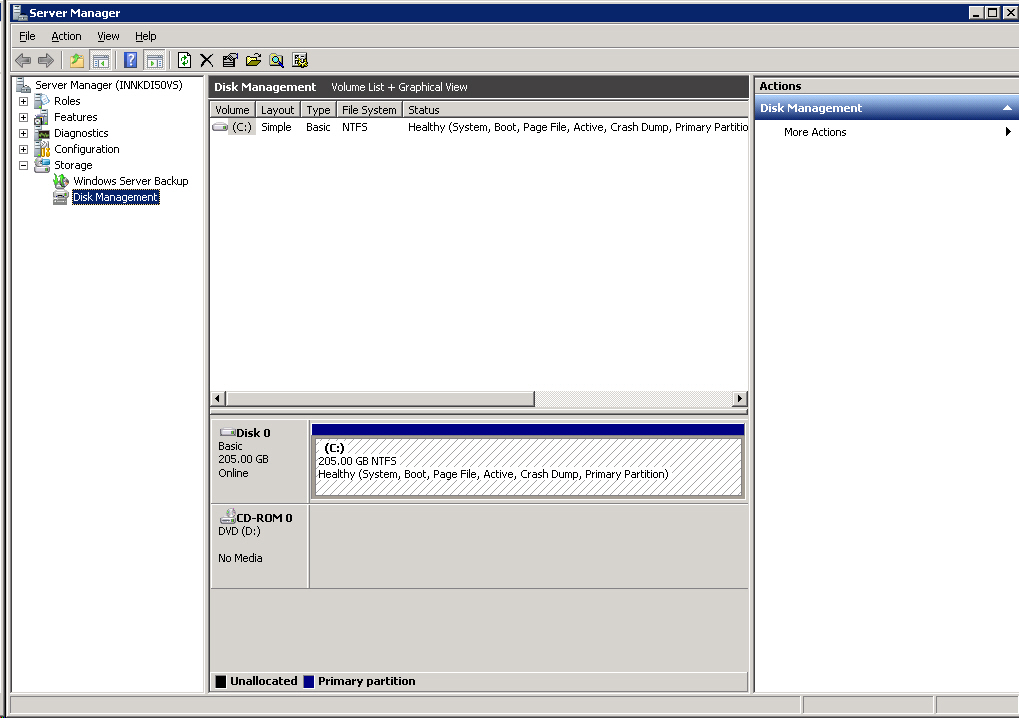Sort by the Status column header
The height and width of the screenshot is (718, 1019).
(575, 110)
